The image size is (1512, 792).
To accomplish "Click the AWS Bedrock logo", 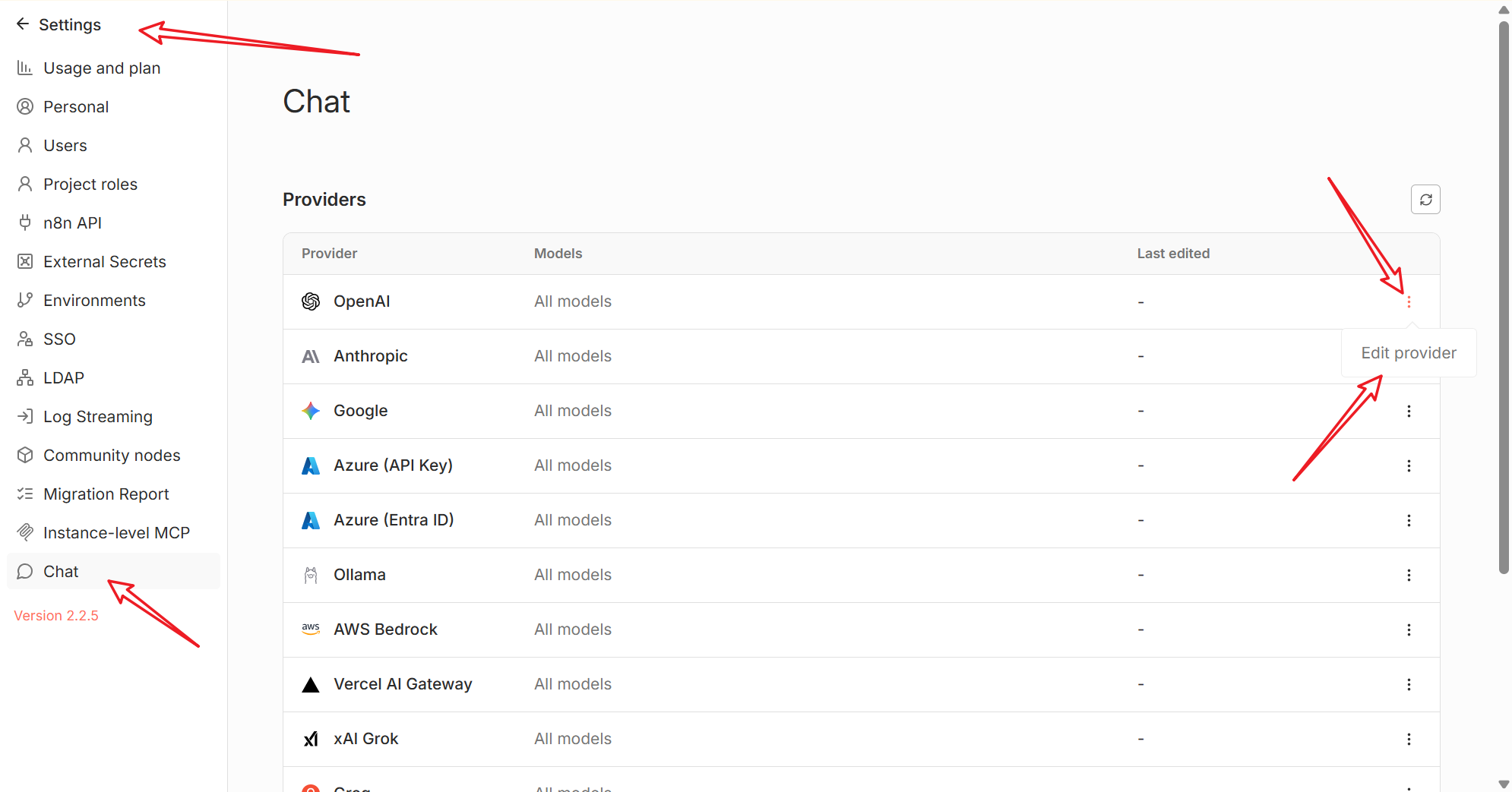I will [x=311, y=629].
